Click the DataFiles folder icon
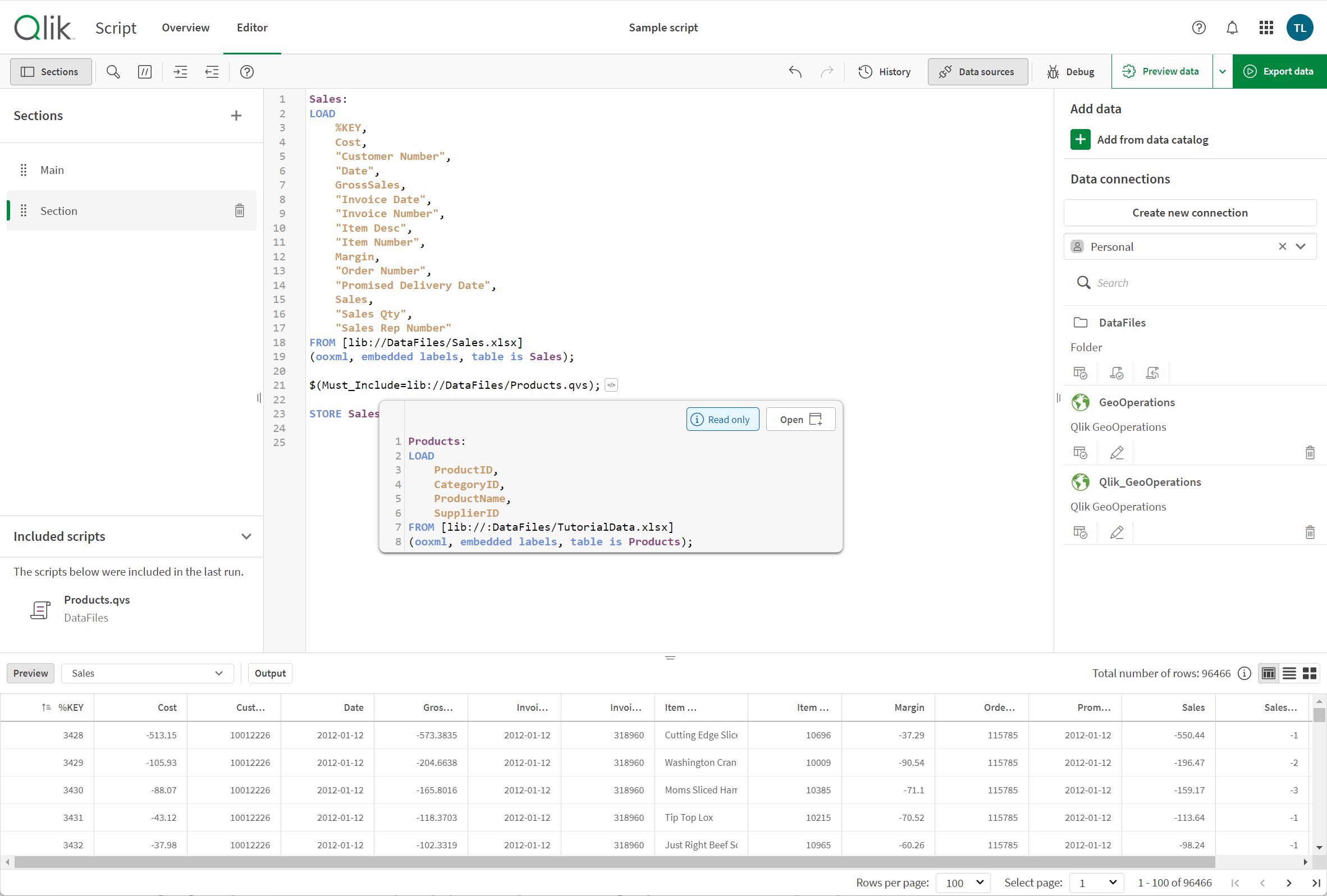 pos(1080,322)
